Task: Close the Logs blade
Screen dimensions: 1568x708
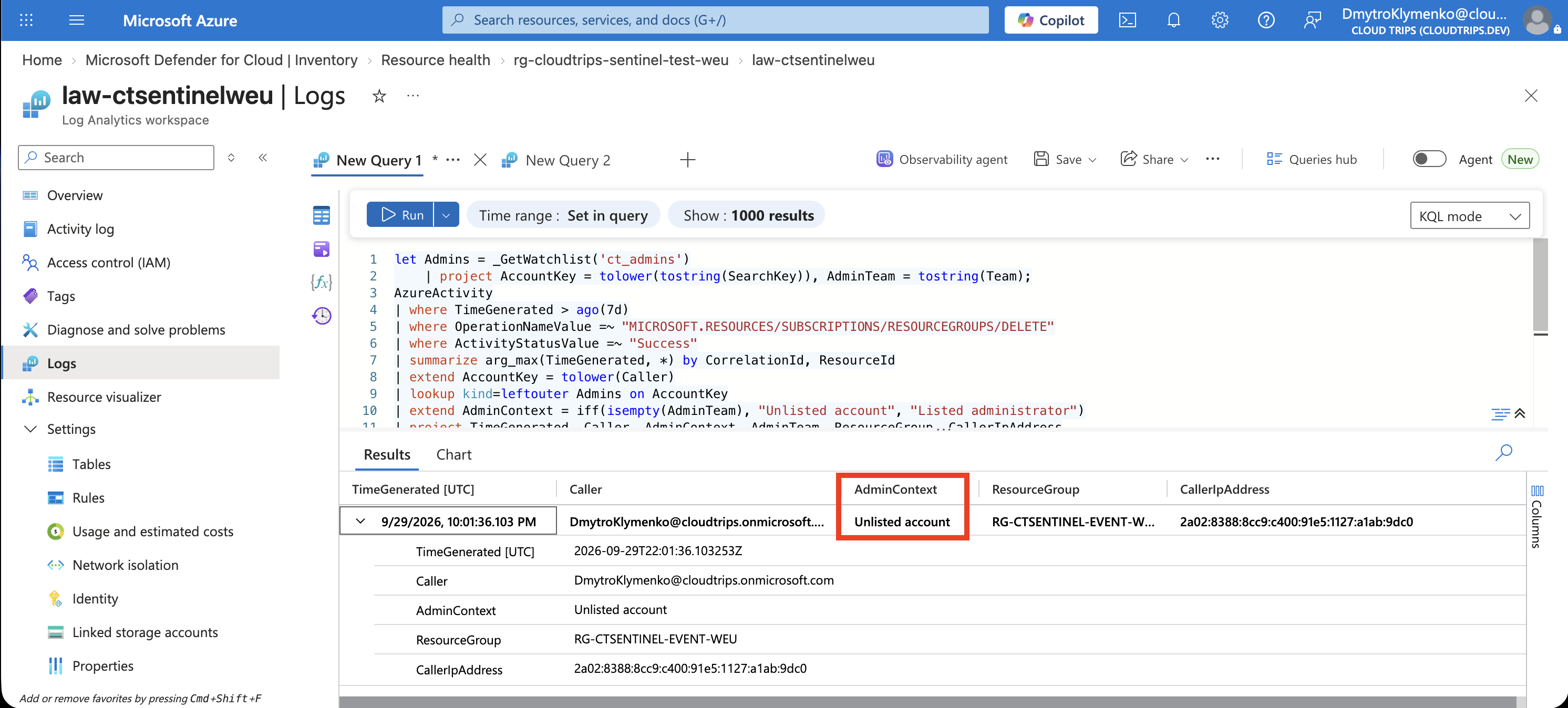Action: (x=1531, y=96)
